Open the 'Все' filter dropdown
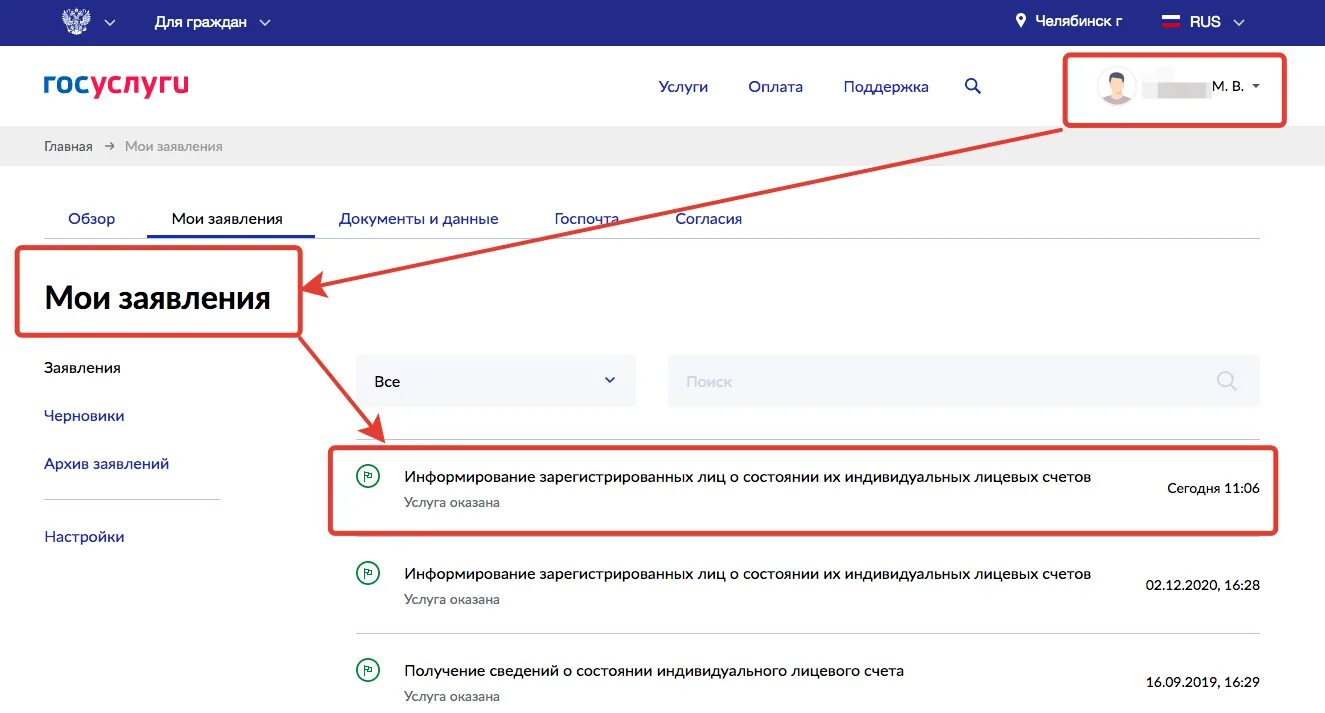The image size is (1325, 713). coord(496,381)
